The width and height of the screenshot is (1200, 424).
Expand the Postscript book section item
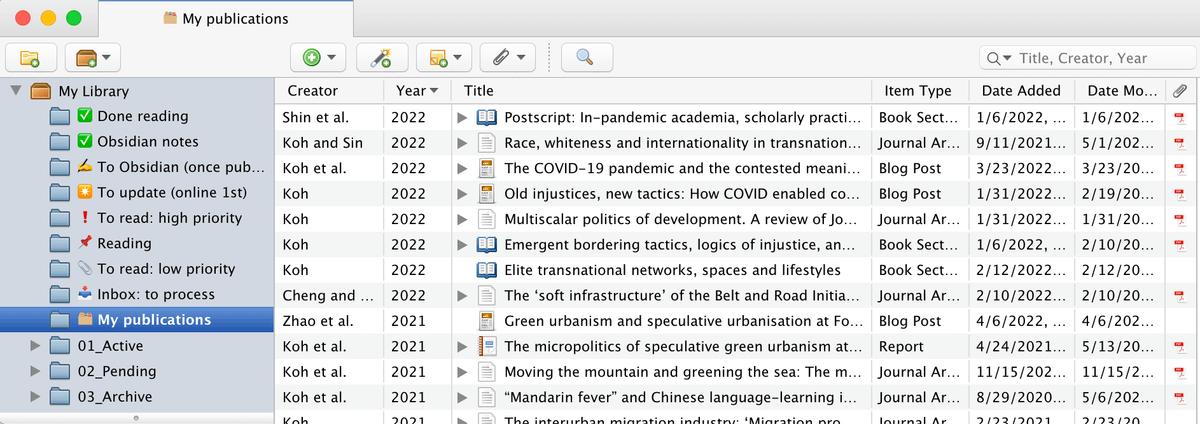[462, 117]
